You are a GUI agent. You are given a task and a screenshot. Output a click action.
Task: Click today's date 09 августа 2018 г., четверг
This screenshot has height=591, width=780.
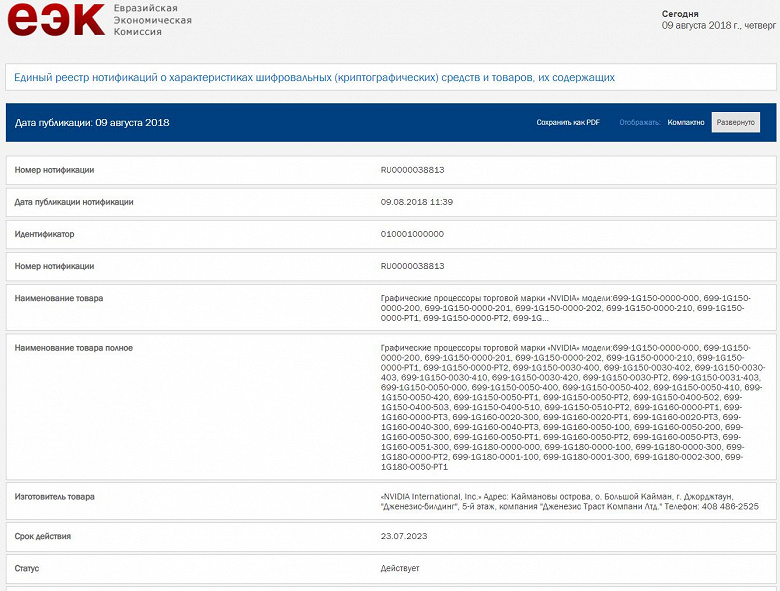[718, 25]
